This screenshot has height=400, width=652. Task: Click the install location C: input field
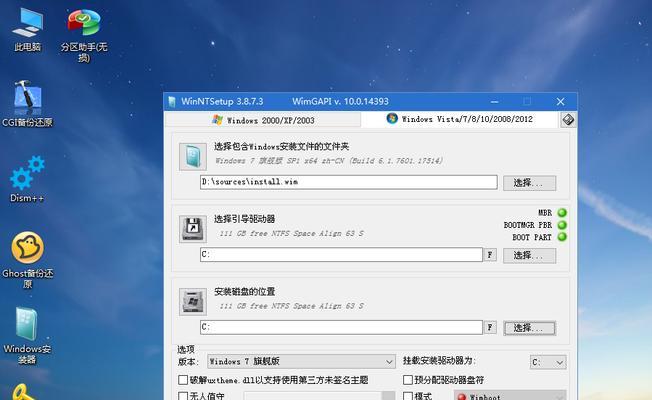point(341,327)
